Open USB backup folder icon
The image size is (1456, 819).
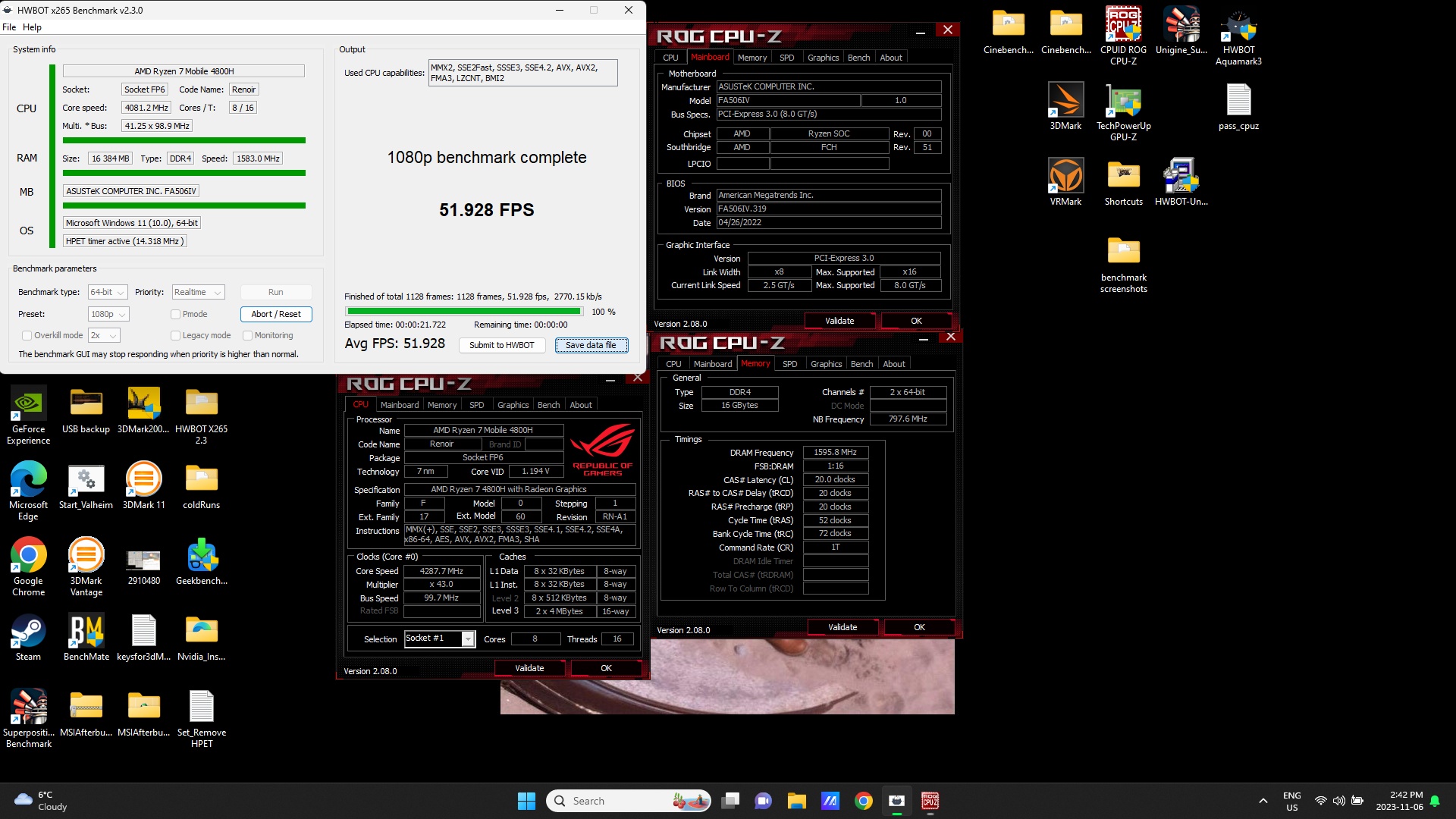[x=86, y=410]
